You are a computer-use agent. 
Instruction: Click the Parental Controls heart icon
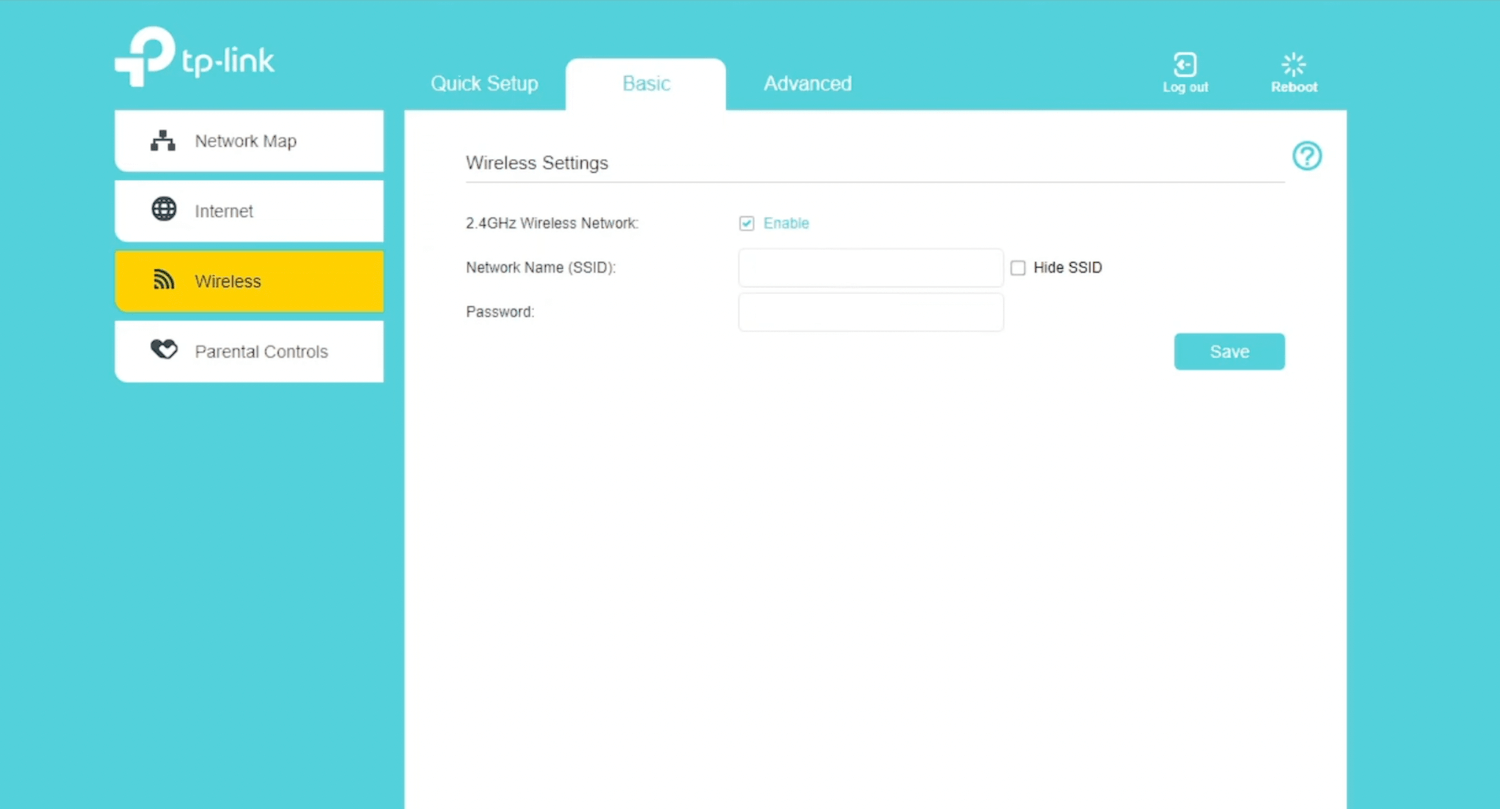[164, 350]
